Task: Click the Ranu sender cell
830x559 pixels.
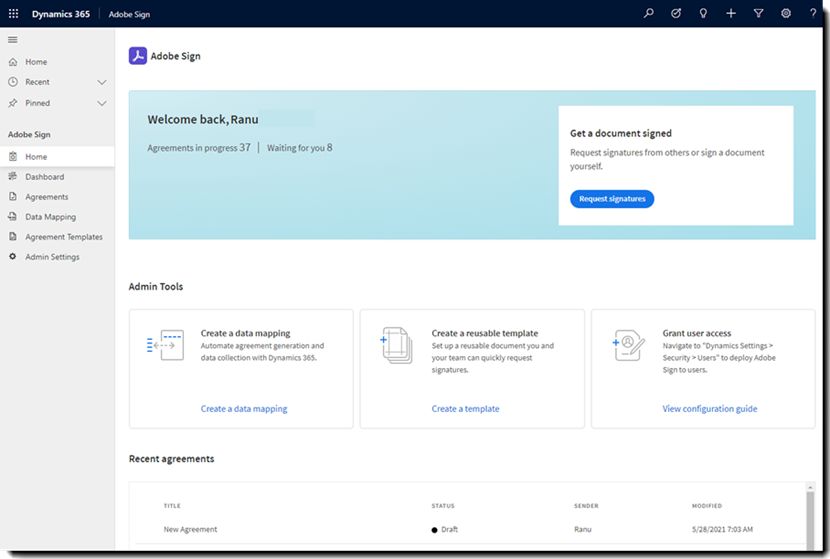Action: click(x=582, y=529)
